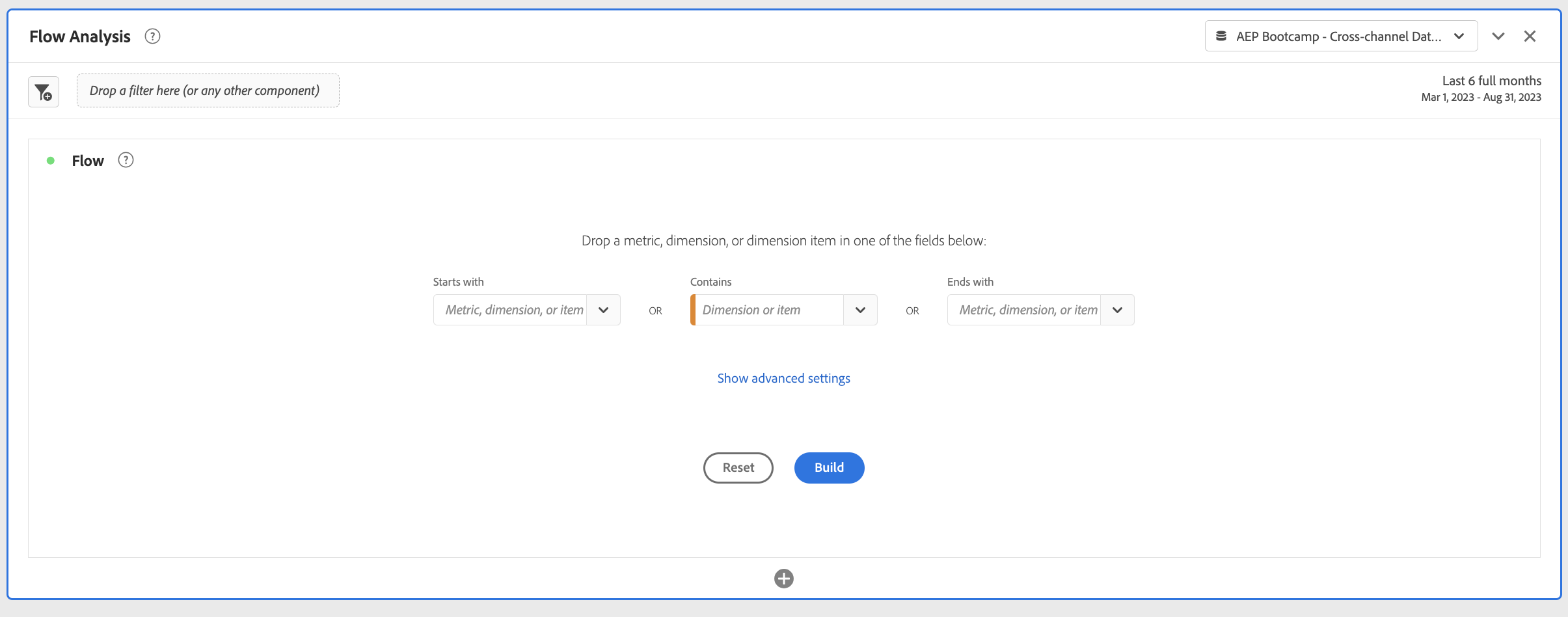Collapse the Flow Analysis panel with the chevron

click(x=1498, y=36)
